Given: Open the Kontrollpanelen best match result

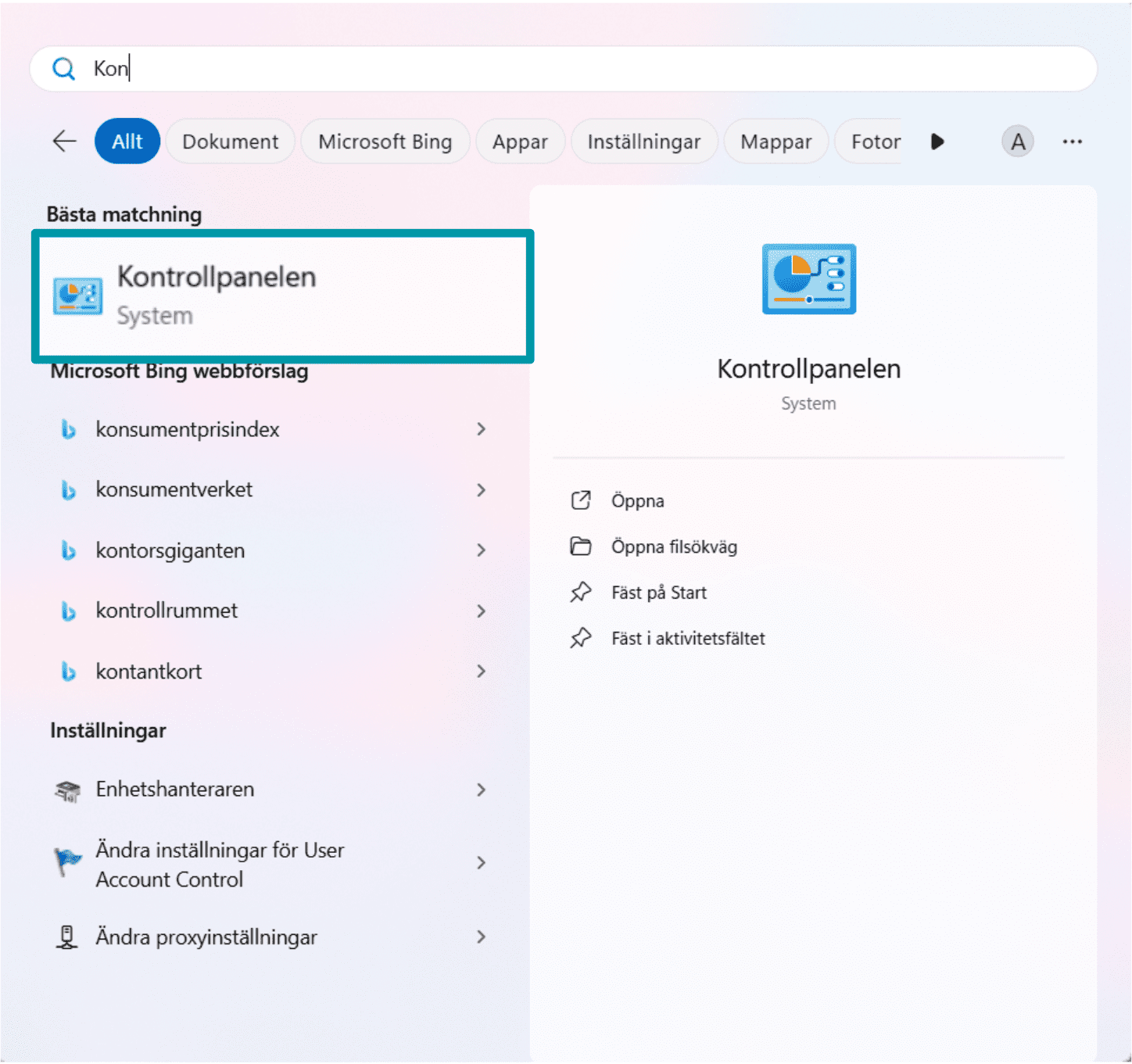Looking at the screenshot, I should point(282,296).
